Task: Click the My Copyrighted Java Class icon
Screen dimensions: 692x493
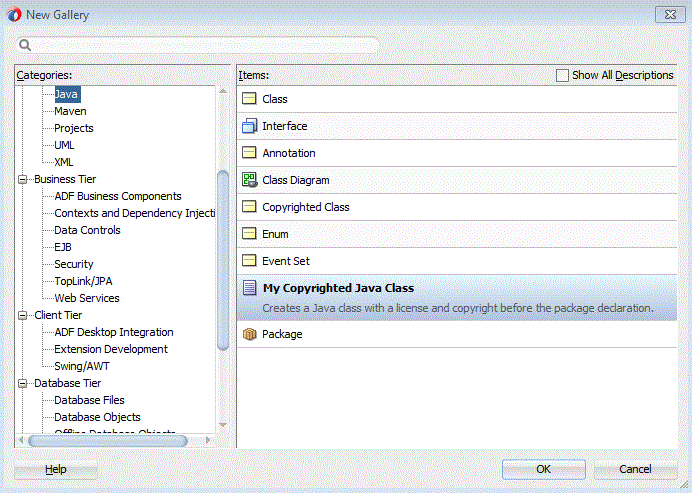Action: 249,288
